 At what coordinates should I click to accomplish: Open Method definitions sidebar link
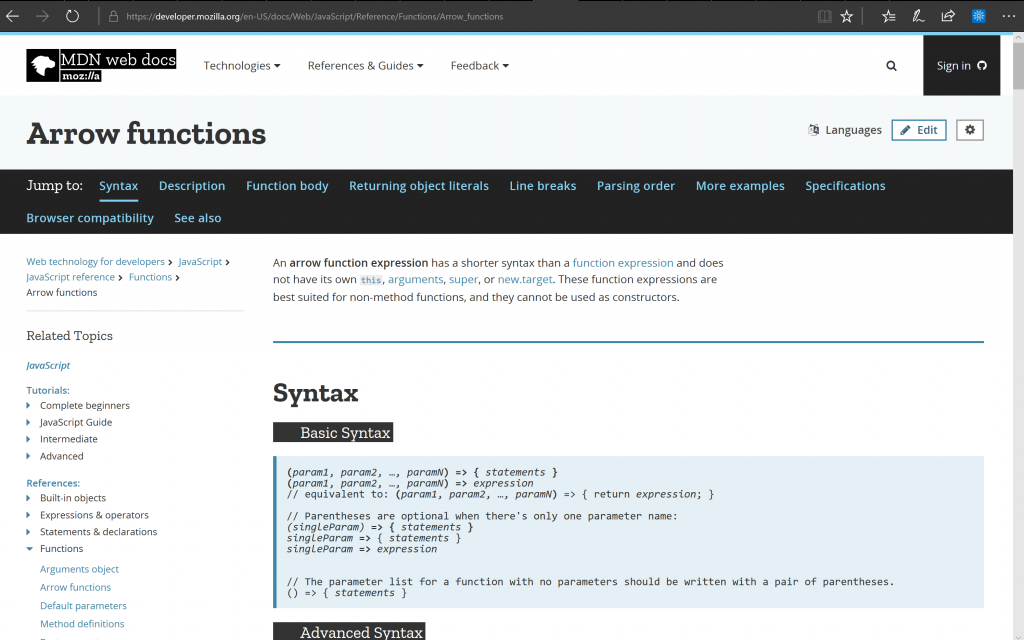tap(82, 624)
